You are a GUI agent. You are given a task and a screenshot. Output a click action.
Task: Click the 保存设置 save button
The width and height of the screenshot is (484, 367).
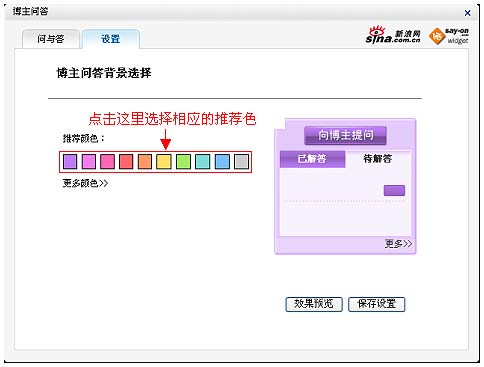[x=377, y=304]
